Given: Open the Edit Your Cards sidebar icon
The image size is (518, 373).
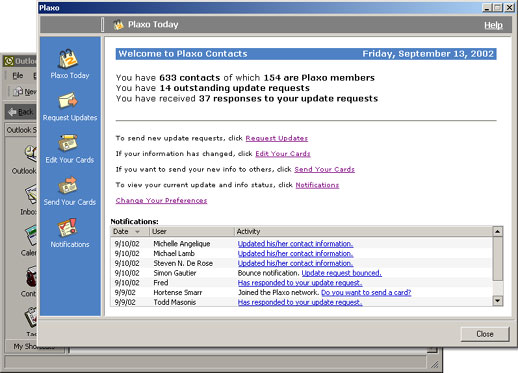Looking at the screenshot, I should (69, 143).
